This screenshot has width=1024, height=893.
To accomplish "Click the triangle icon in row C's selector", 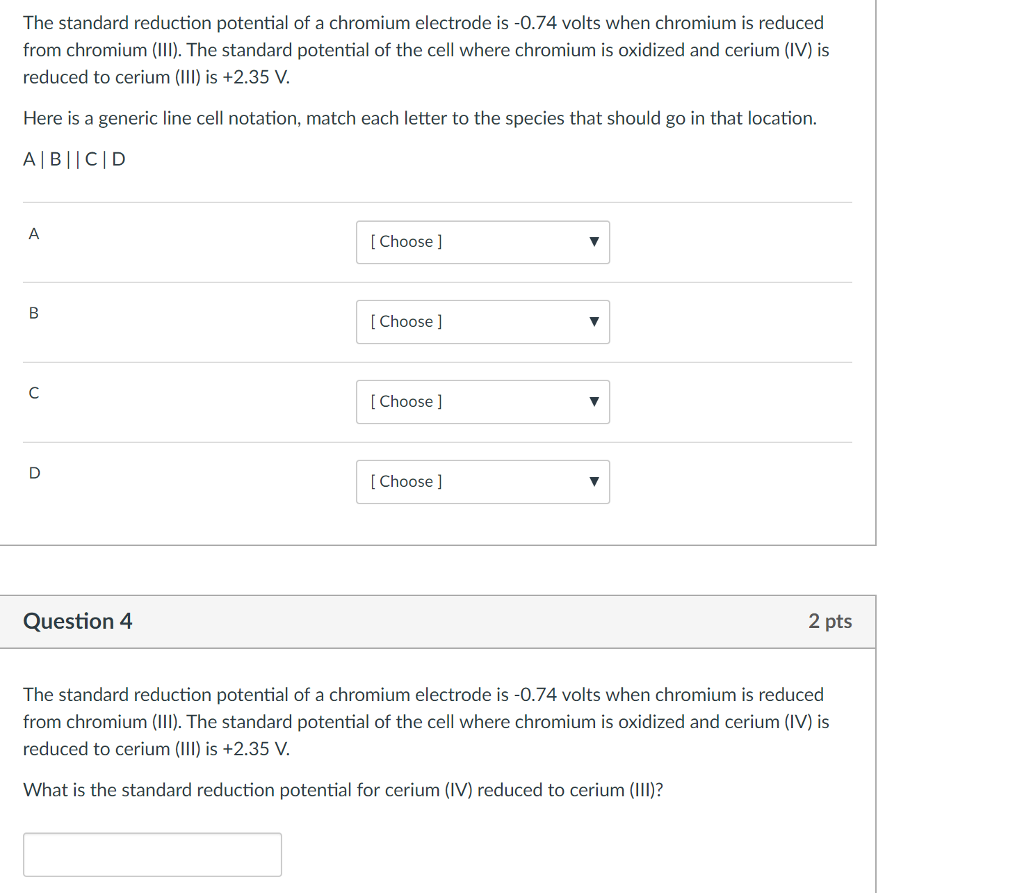I will click(594, 402).
